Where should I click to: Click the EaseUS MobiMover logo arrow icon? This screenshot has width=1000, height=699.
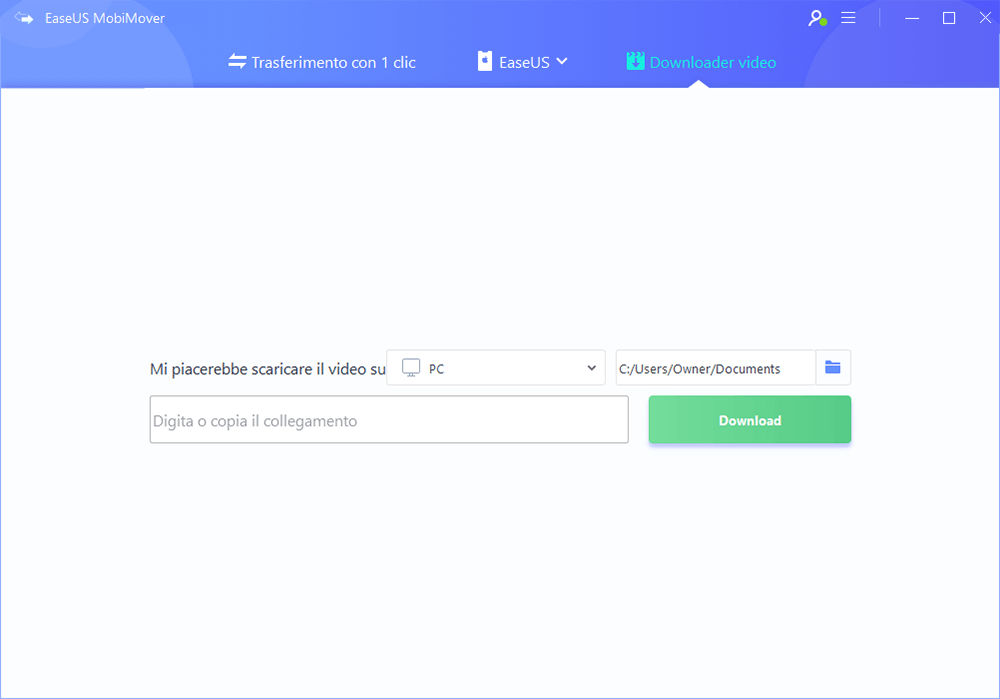pos(24,18)
